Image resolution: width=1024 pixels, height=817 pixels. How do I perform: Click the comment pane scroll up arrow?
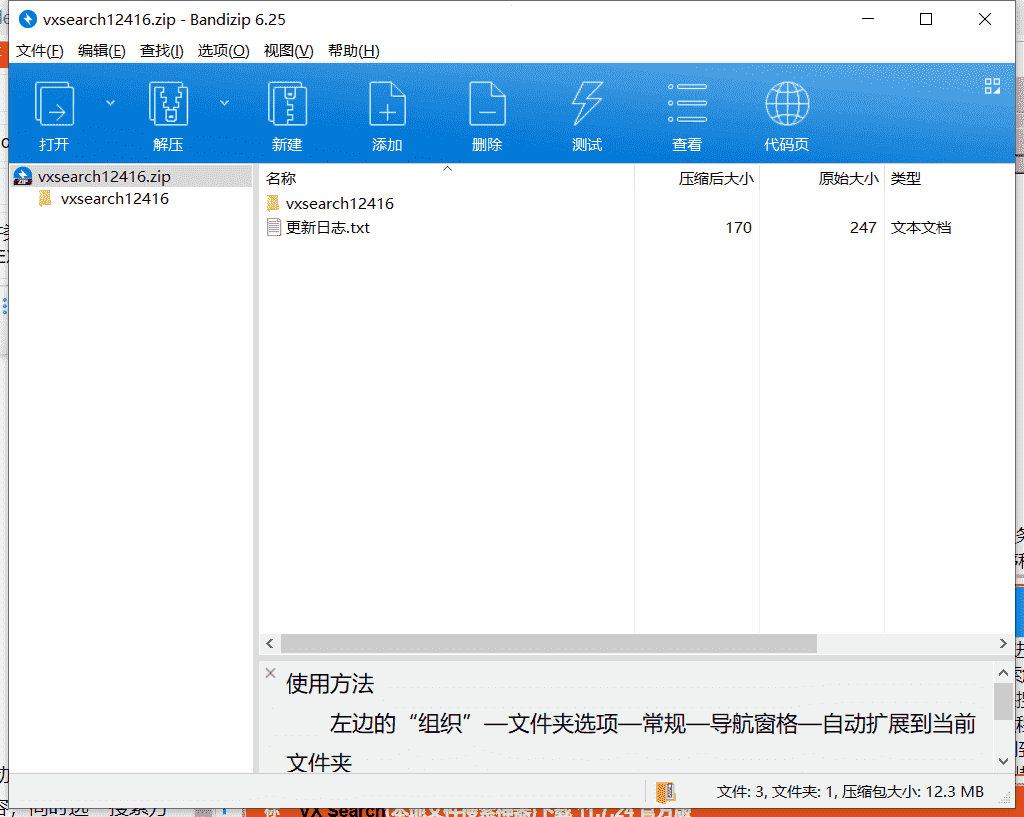click(1003, 672)
